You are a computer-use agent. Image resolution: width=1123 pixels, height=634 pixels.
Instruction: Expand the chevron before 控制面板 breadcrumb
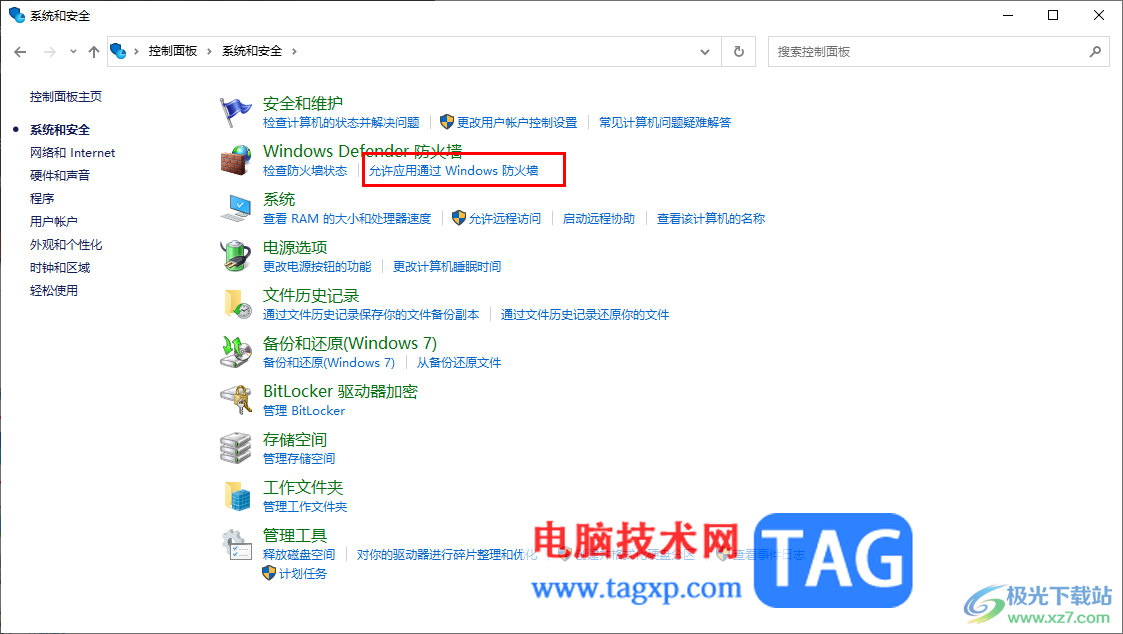tap(136, 52)
